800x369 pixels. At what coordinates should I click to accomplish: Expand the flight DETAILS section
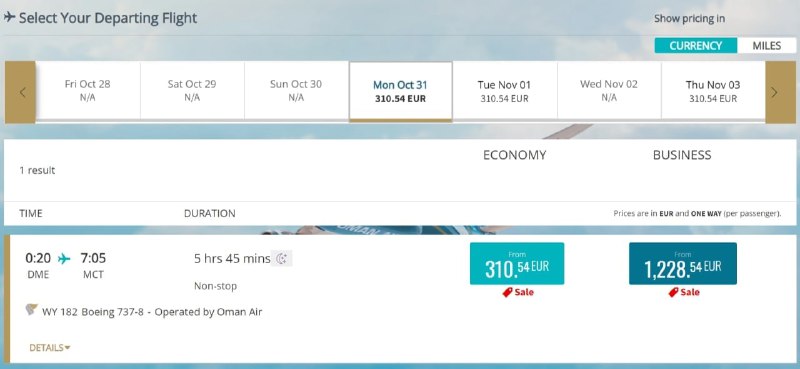tap(49, 348)
